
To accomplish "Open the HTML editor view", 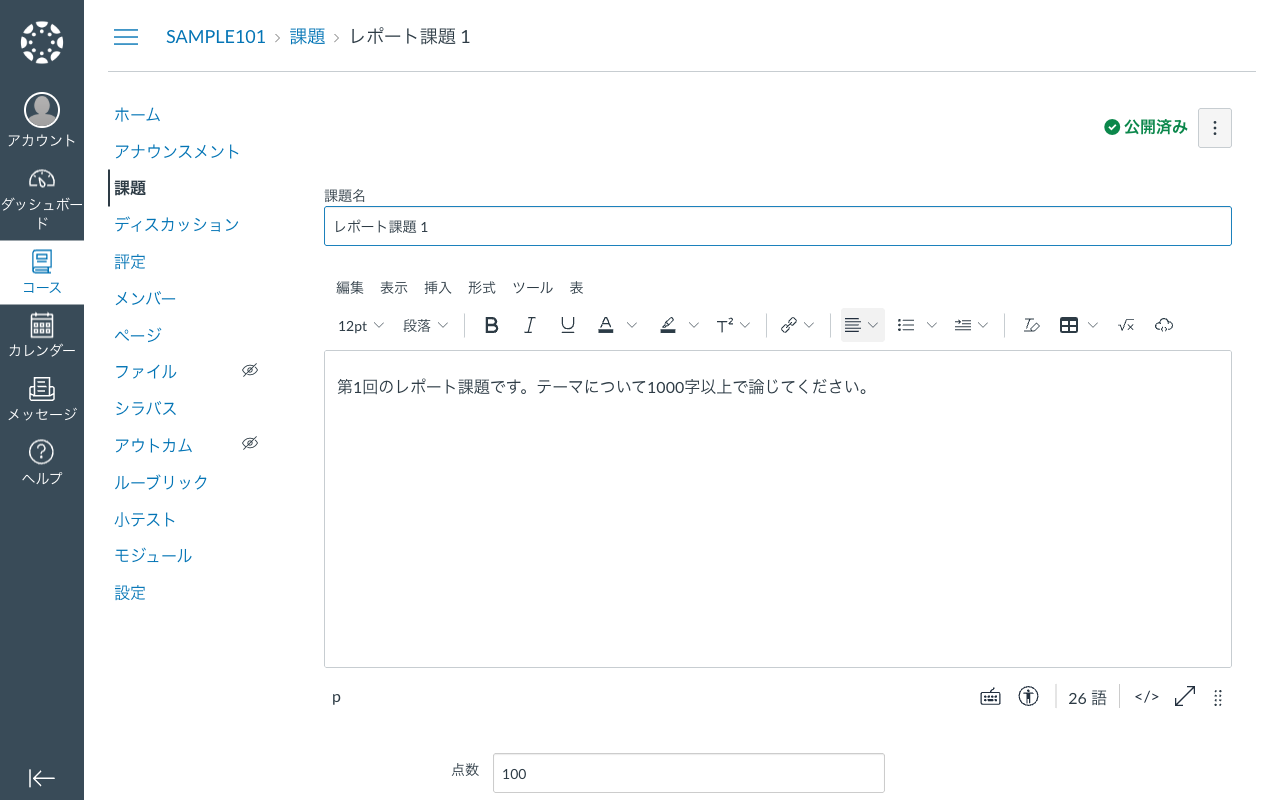I will click(x=1145, y=696).
